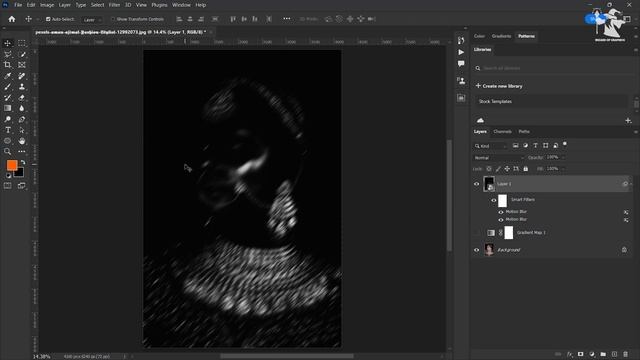The image size is (640, 360).
Task: Filter layers by type layers
Action: (536, 145)
